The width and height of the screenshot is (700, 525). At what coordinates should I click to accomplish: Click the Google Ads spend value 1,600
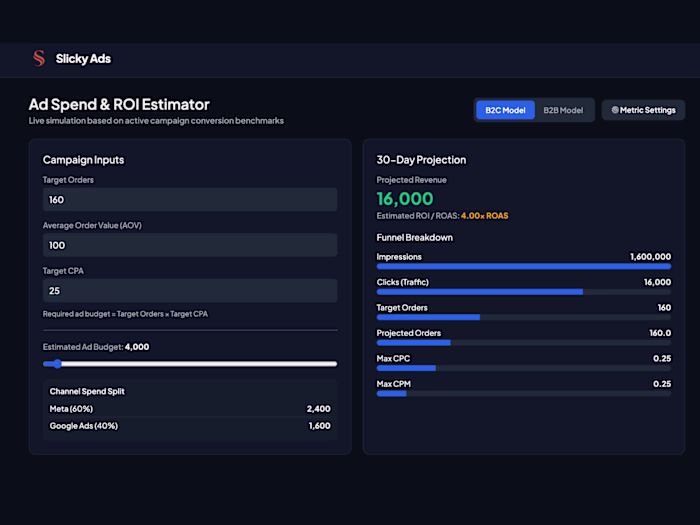tap(320, 426)
